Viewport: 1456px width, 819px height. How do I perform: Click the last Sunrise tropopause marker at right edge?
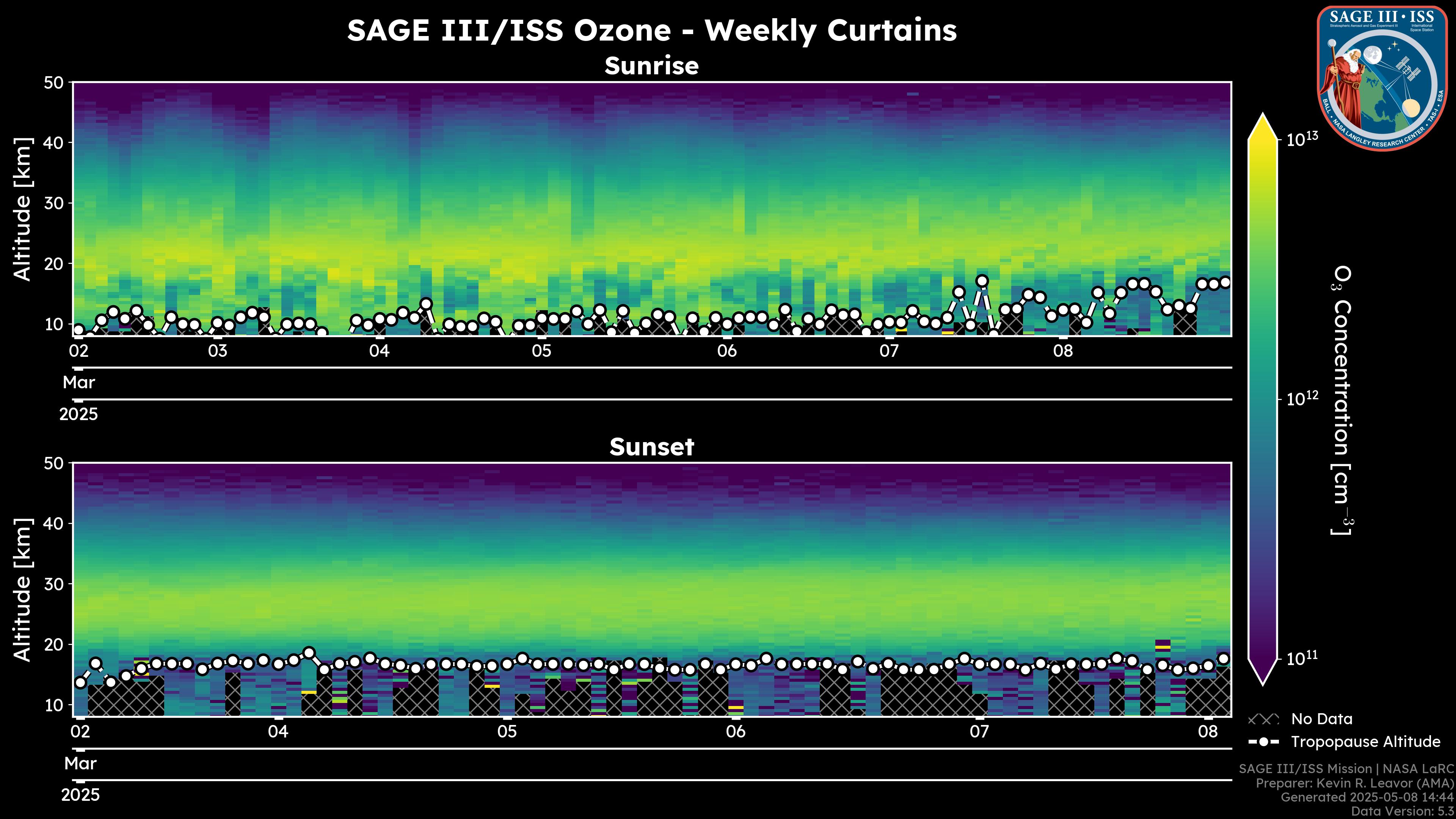click(x=1225, y=282)
